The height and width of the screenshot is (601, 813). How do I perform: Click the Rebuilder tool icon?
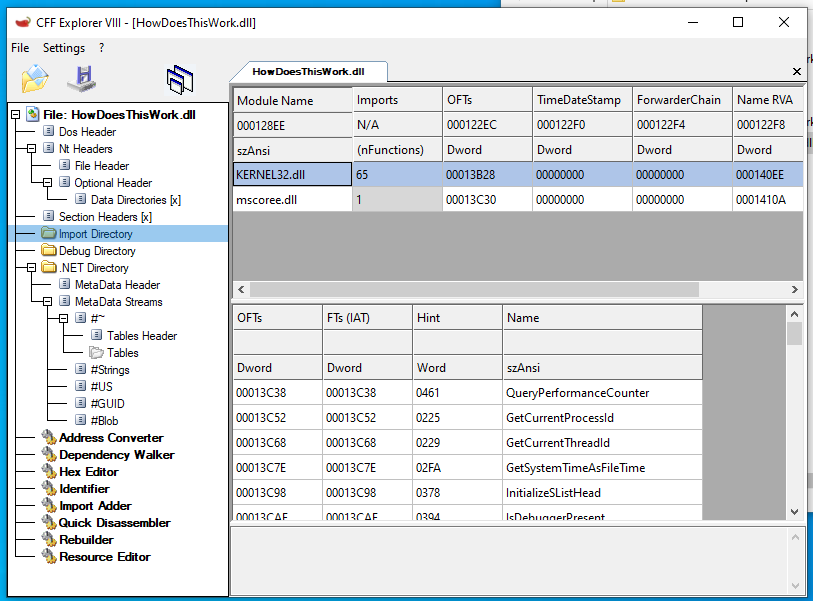49,539
